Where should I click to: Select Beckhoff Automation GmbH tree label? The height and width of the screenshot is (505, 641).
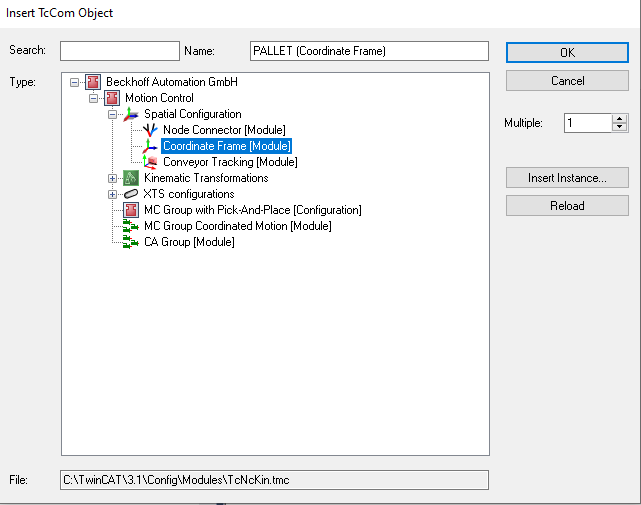(x=172, y=82)
